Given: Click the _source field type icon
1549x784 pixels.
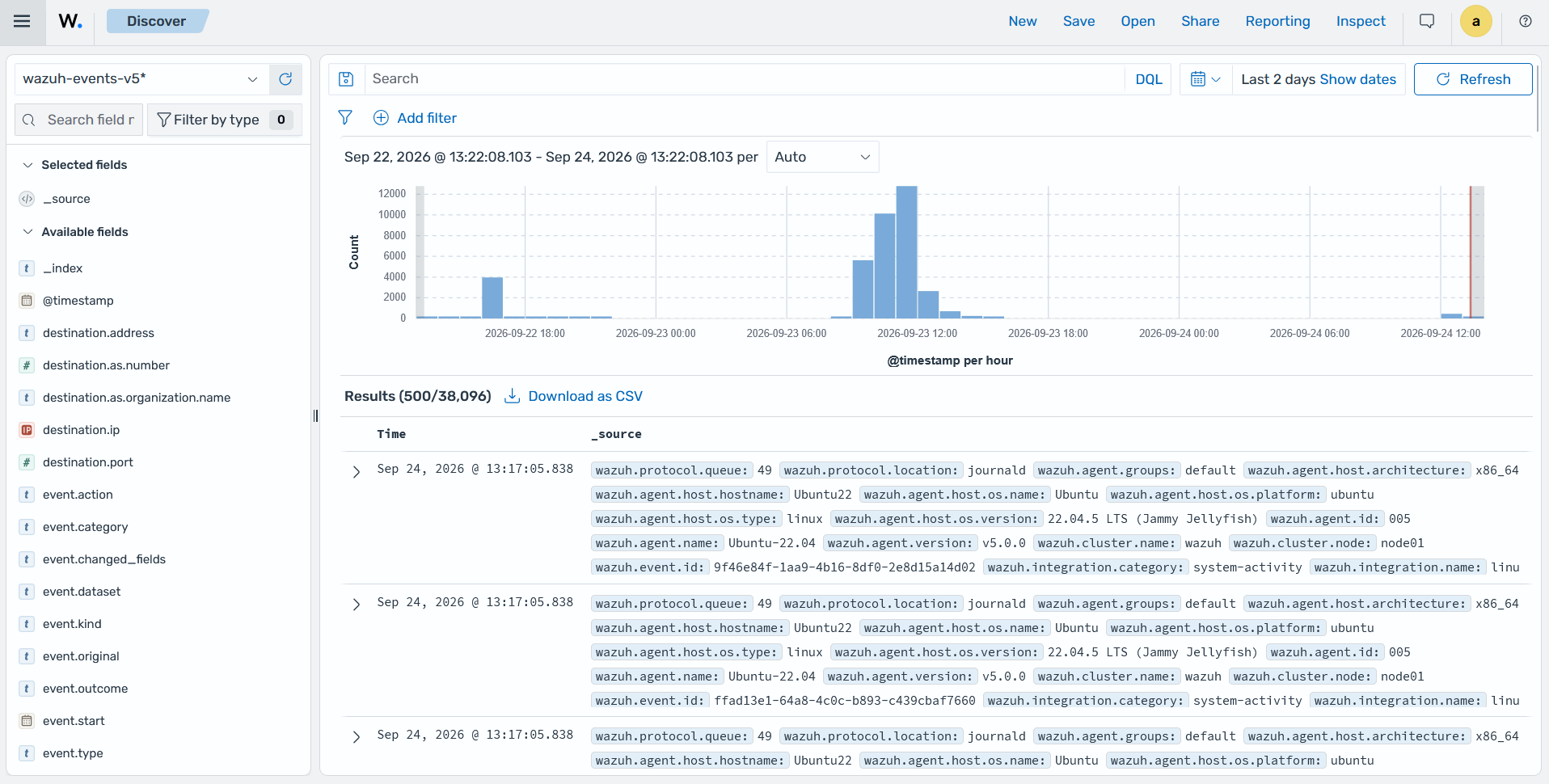Looking at the screenshot, I should 27,199.
